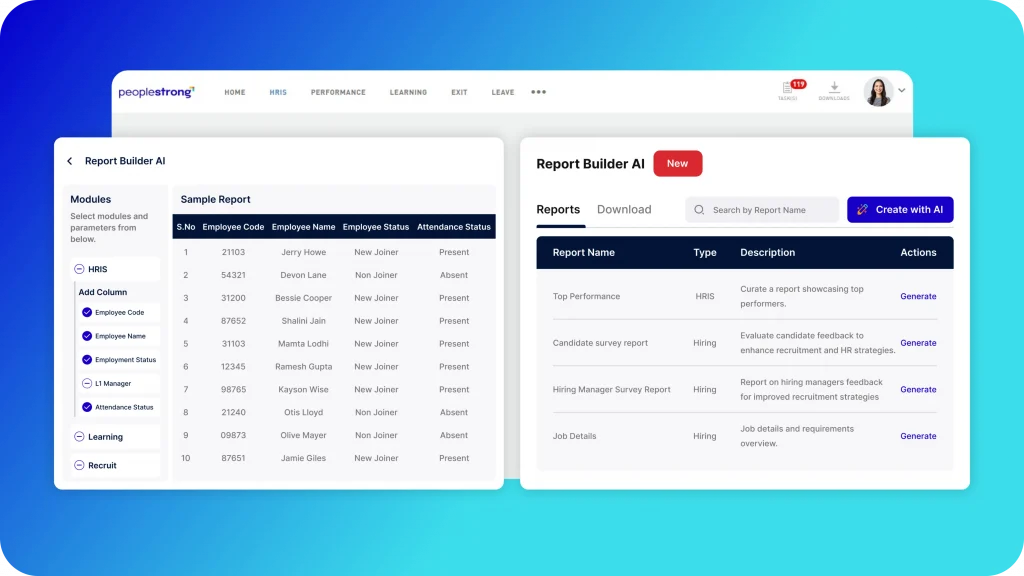Uncheck the Attendance Status column checkbox
The image size is (1024, 576).
coord(87,407)
